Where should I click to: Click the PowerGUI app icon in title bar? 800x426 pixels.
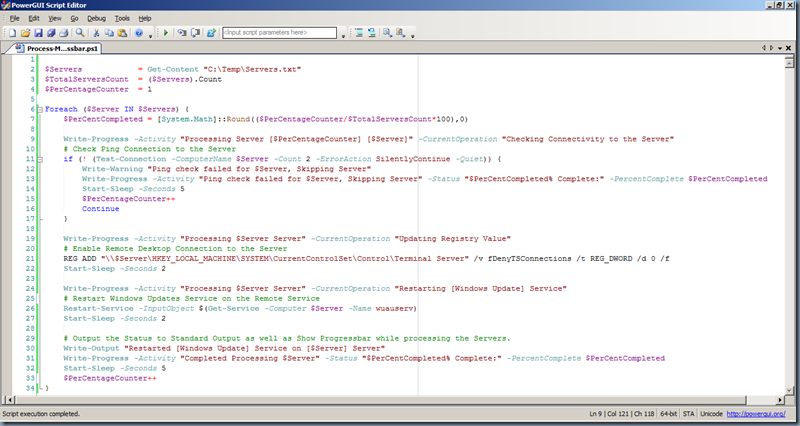coord(6,5)
